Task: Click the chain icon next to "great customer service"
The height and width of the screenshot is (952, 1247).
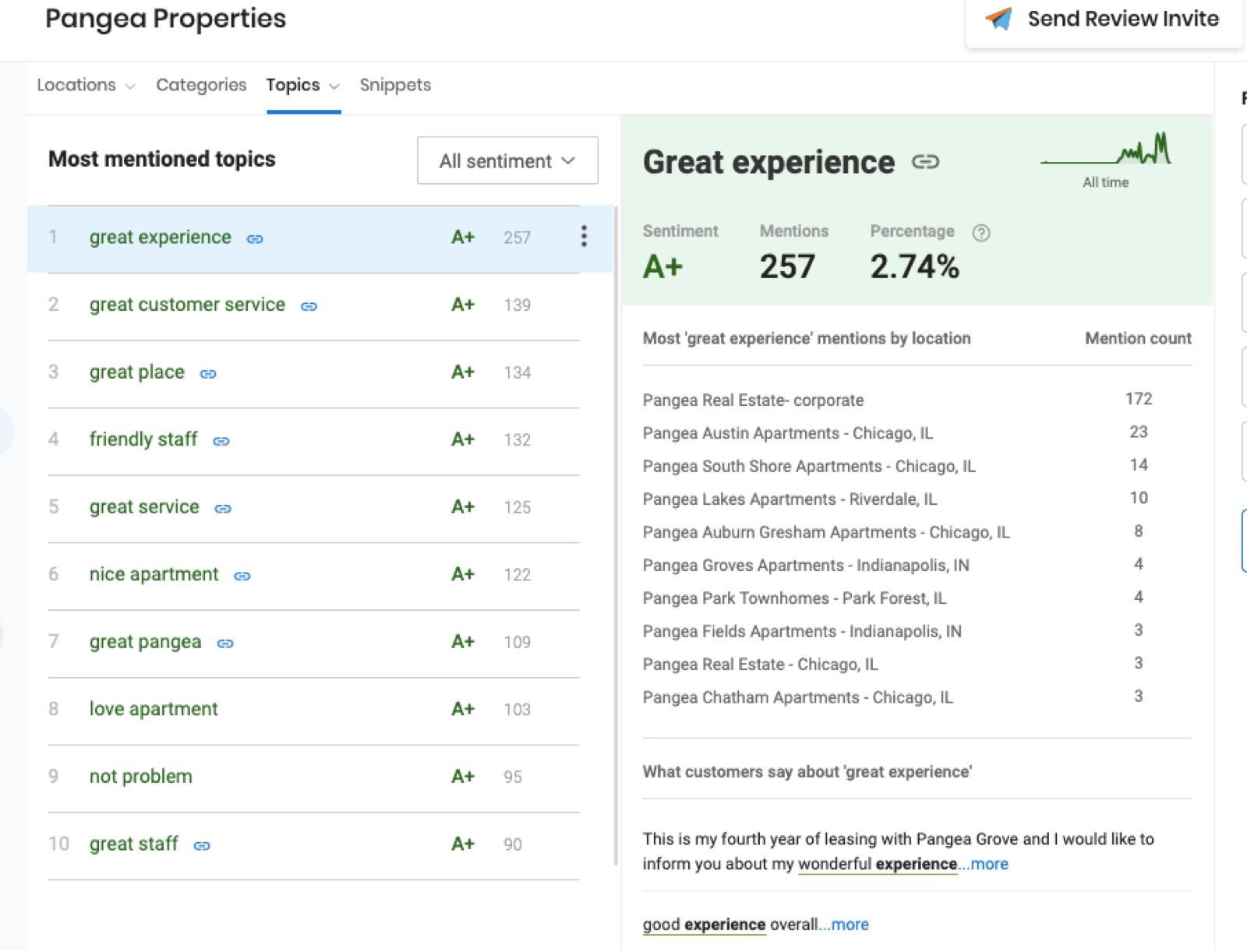Action: click(x=309, y=306)
